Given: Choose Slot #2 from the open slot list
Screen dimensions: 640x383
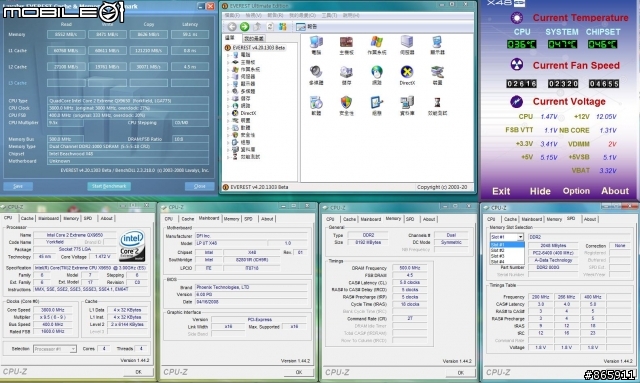Looking at the screenshot, I should pos(507,250).
